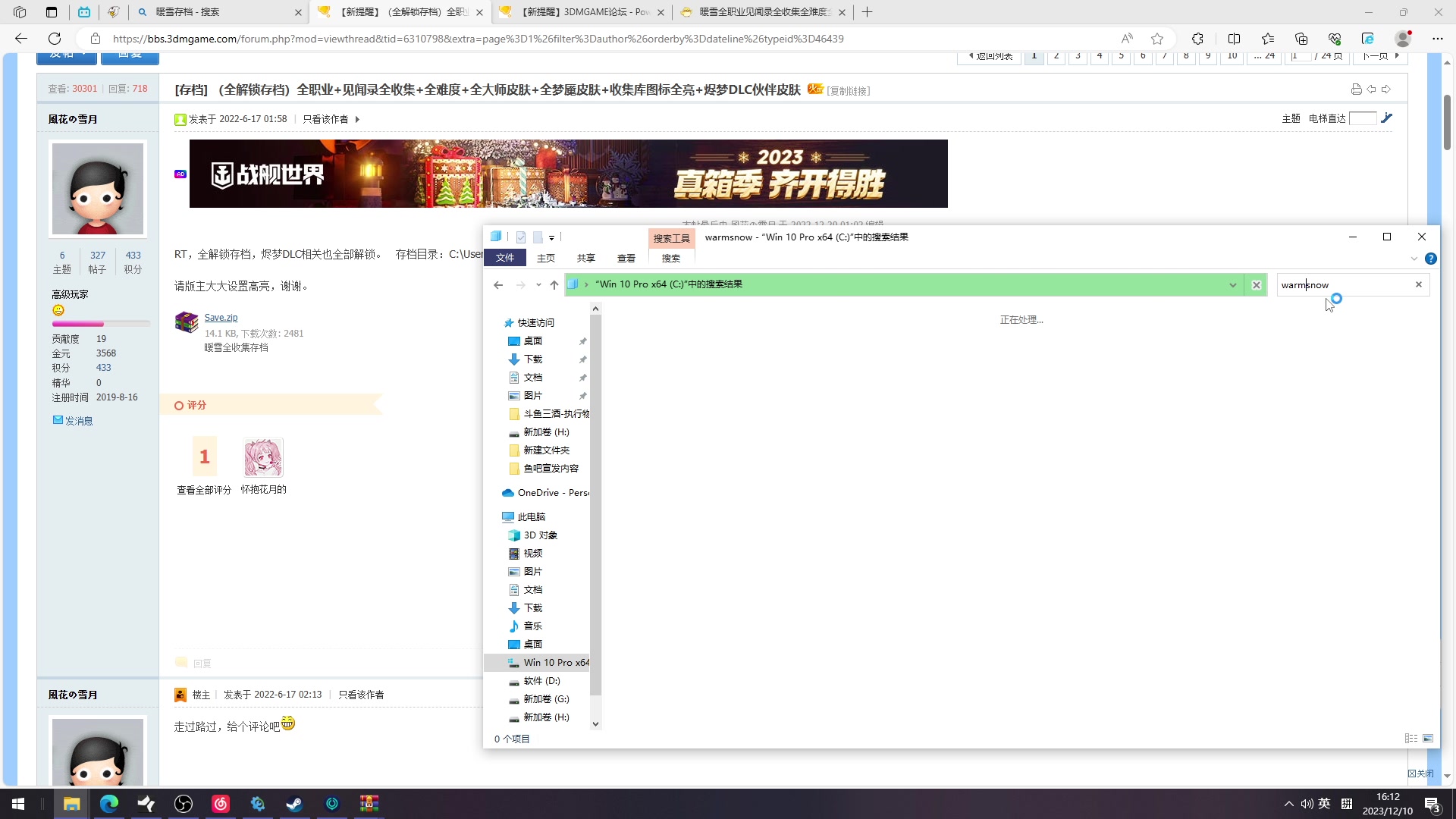Click the favorites star in the address bar
The image size is (1456, 819).
(x=1157, y=39)
